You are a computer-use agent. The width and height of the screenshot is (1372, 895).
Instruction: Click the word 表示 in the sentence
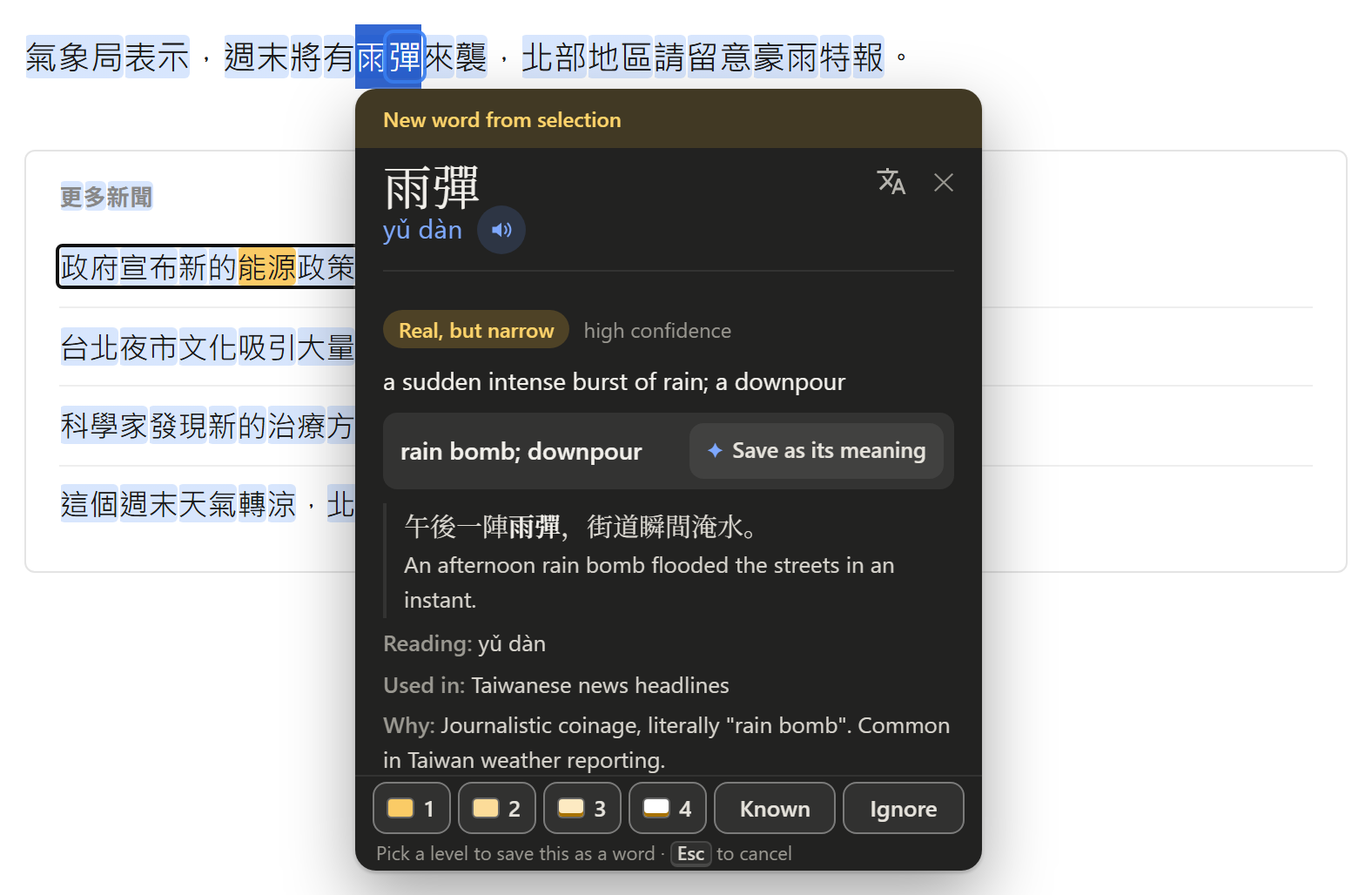coord(157,57)
